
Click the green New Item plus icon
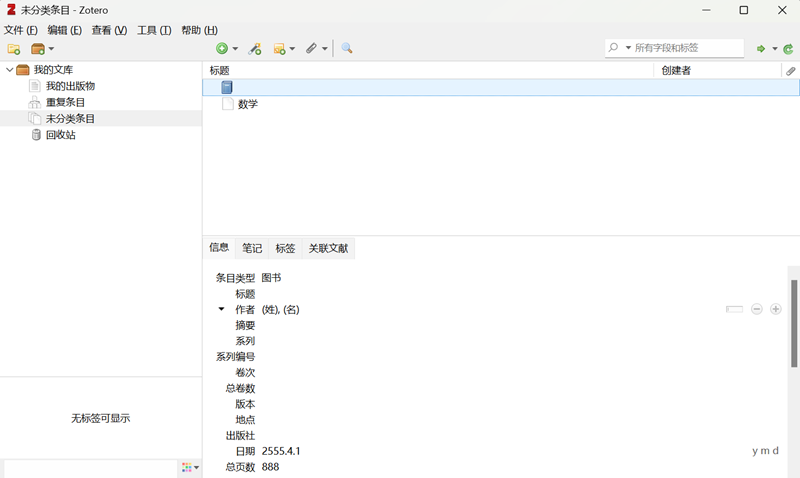222,48
